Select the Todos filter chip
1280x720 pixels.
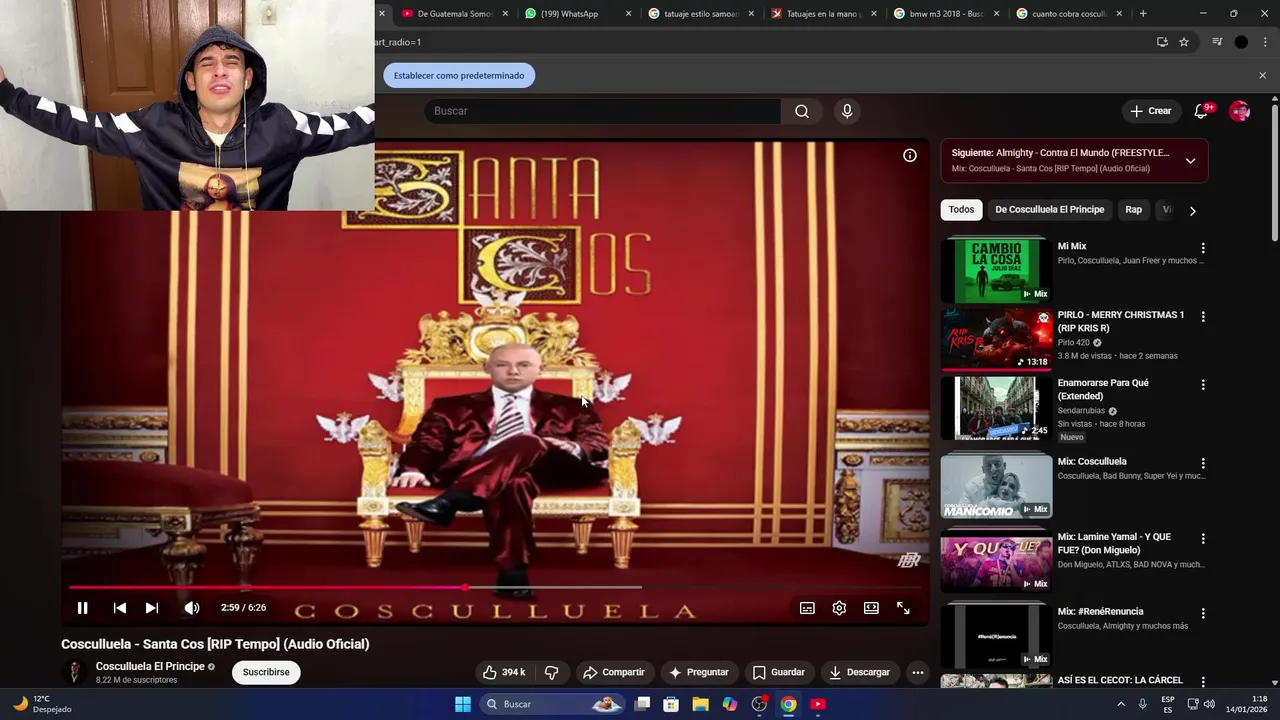pos(961,210)
